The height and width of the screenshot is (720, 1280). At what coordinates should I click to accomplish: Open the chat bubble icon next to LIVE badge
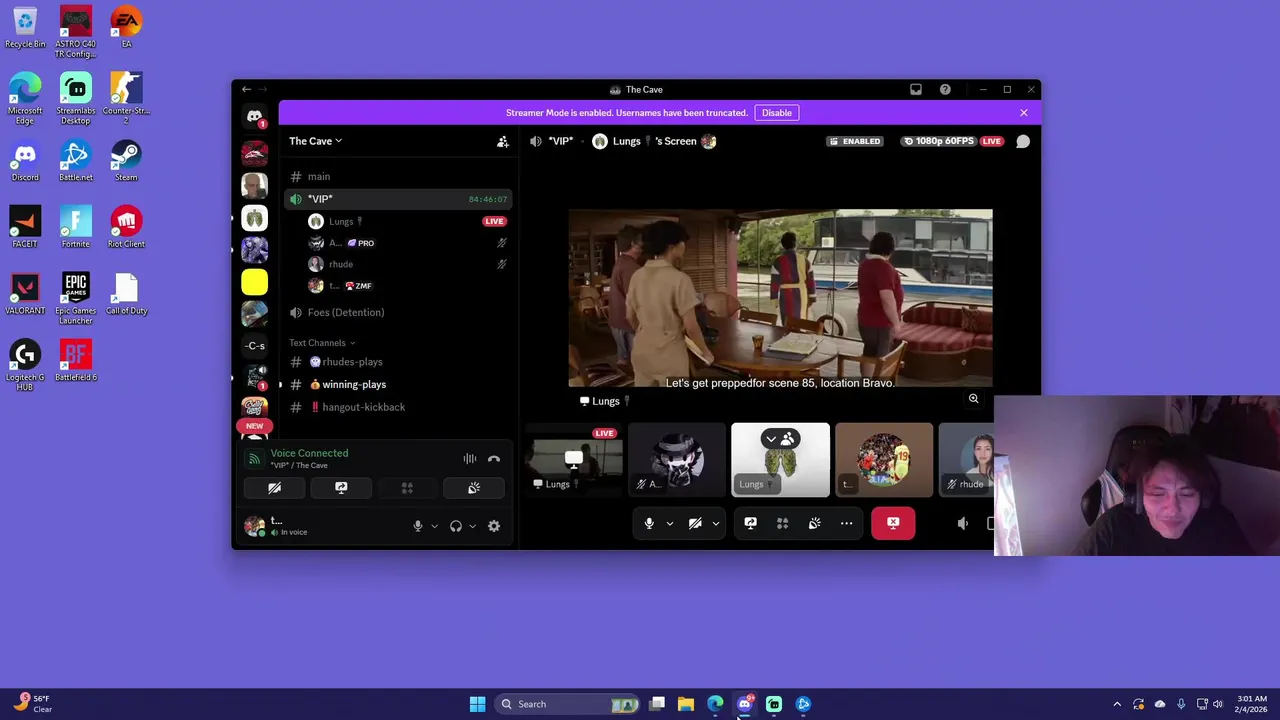click(1023, 141)
